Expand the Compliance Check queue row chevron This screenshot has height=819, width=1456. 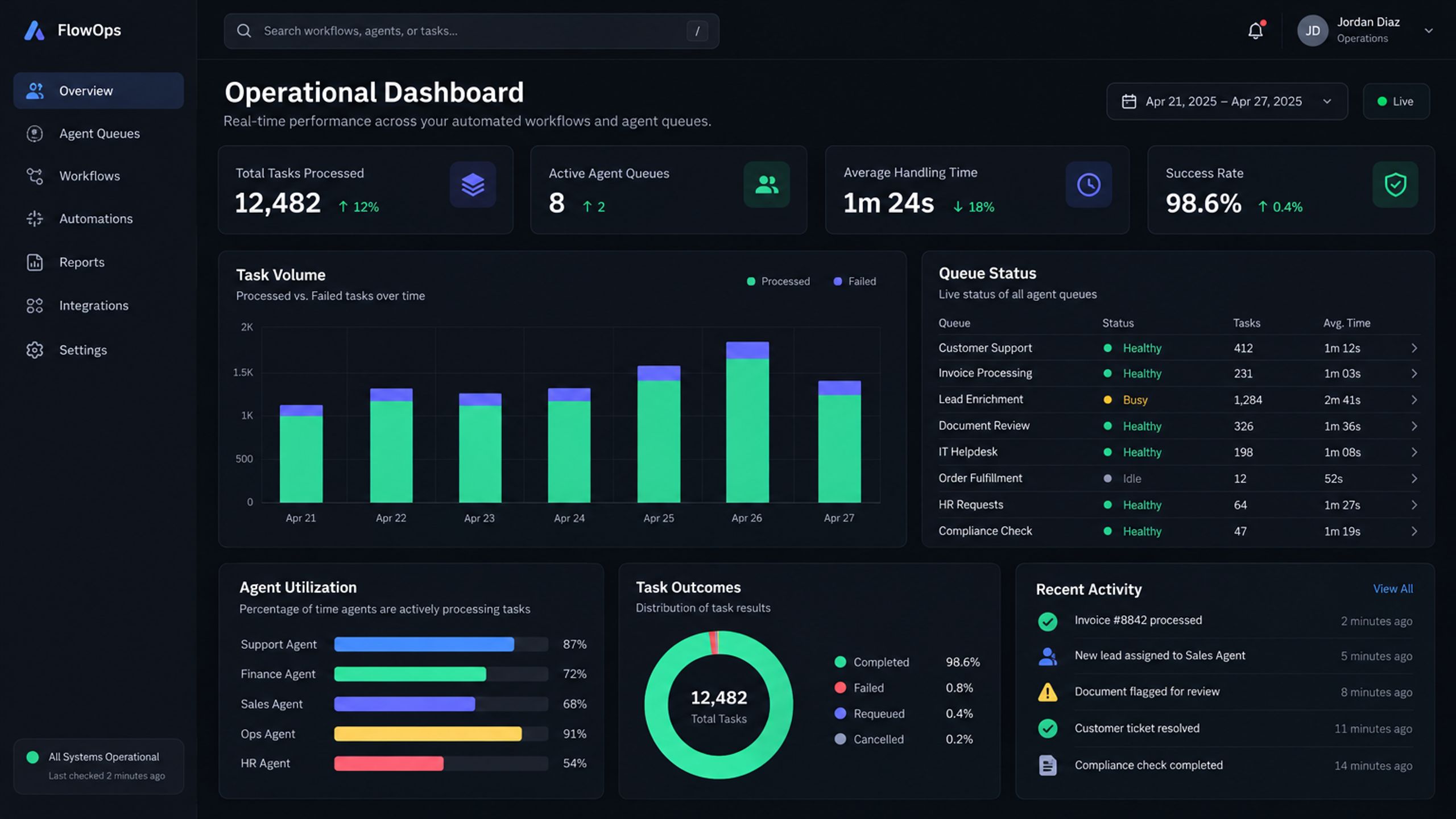click(x=1414, y=531)
